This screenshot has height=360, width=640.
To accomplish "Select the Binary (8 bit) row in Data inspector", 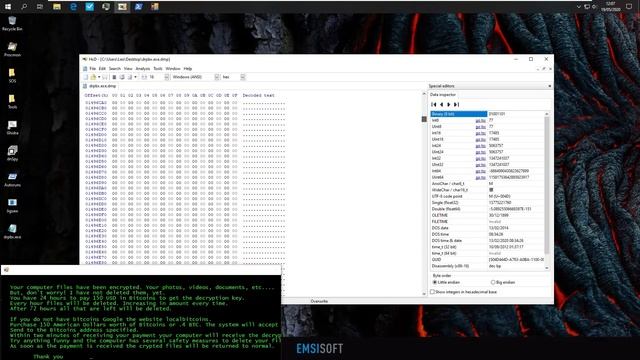I will 487,114.
